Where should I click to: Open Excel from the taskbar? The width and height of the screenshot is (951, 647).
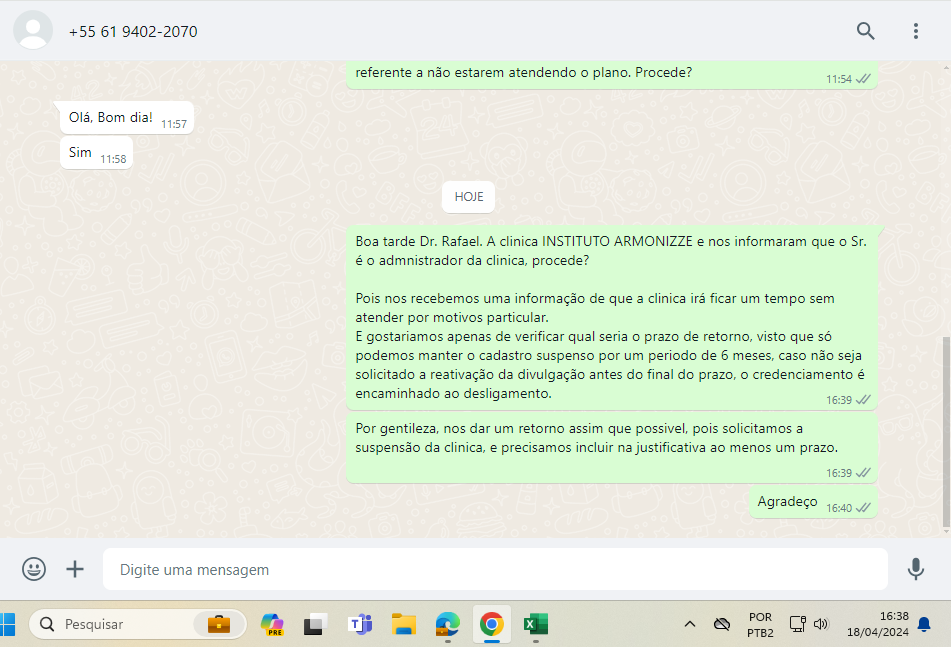pyautogui.click(x=536, y=624)
